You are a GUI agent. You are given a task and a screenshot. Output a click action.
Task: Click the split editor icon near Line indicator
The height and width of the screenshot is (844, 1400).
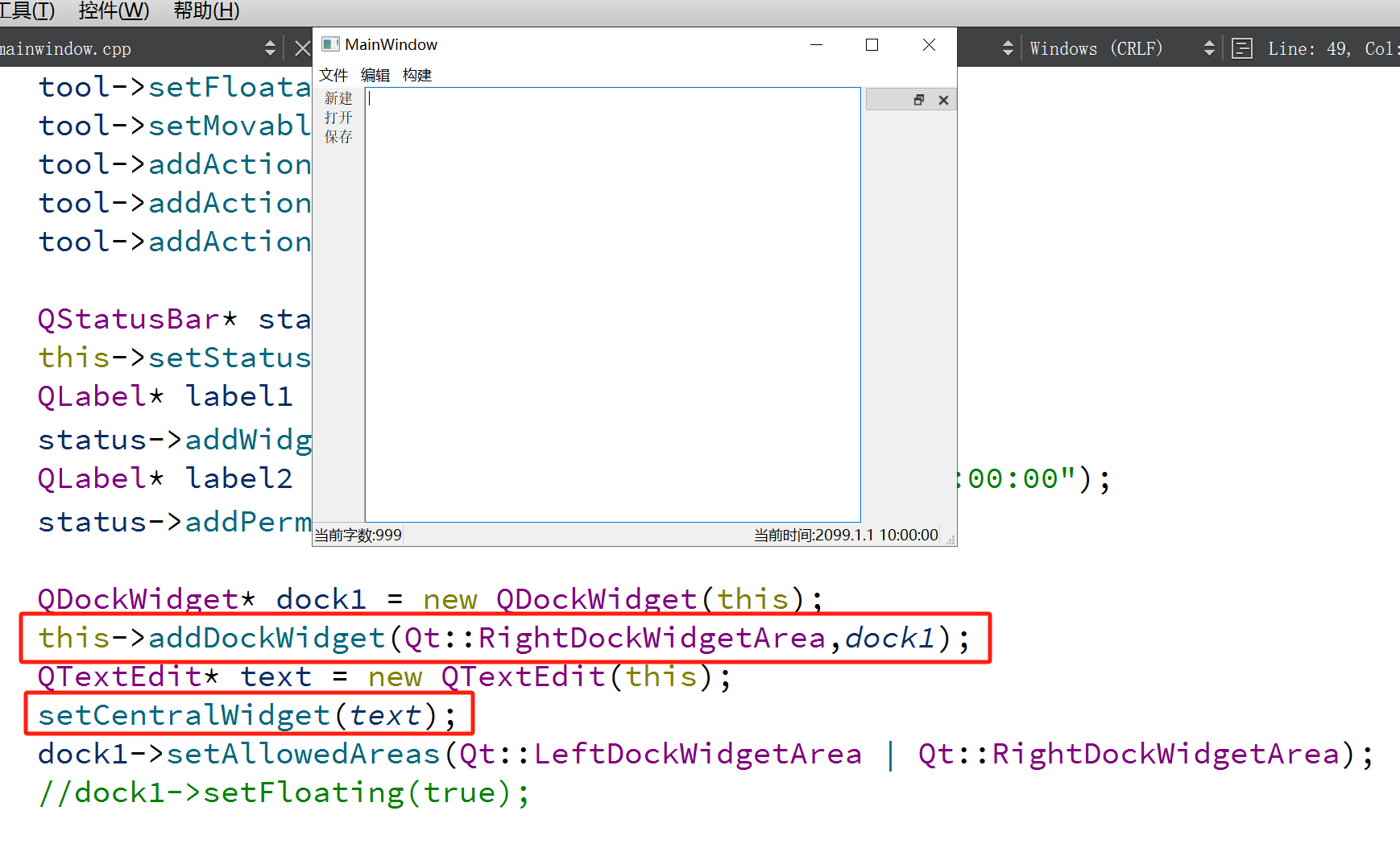click(x=1242, y=48)
